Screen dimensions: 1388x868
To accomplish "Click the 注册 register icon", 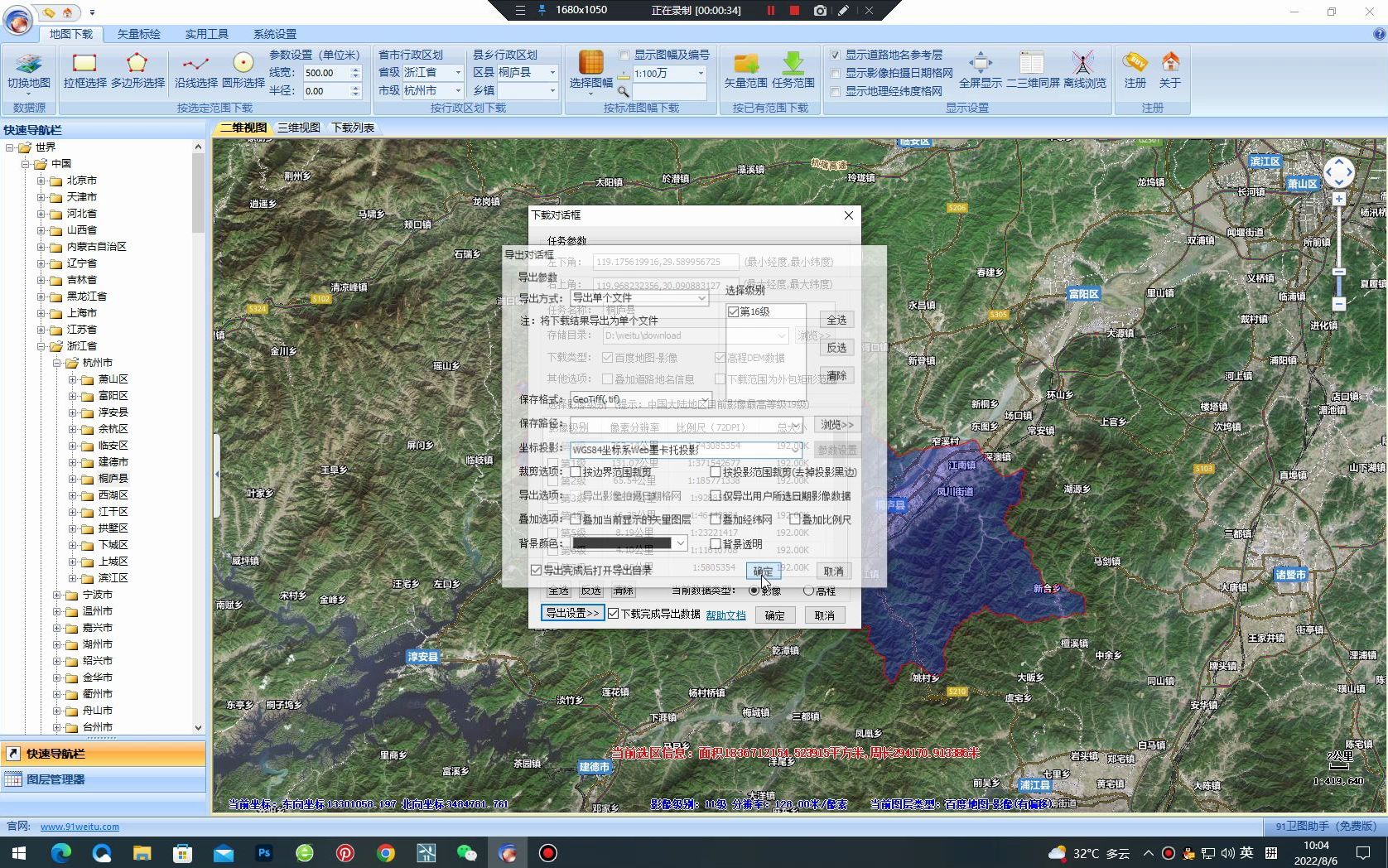I will pos(1135,71).
